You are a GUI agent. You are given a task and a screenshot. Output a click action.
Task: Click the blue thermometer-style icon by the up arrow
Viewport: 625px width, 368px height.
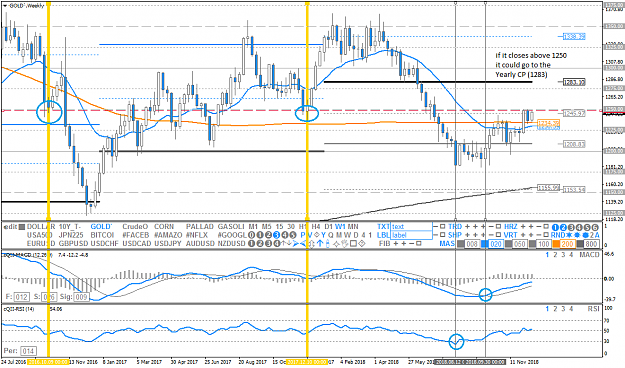(328, 244)
